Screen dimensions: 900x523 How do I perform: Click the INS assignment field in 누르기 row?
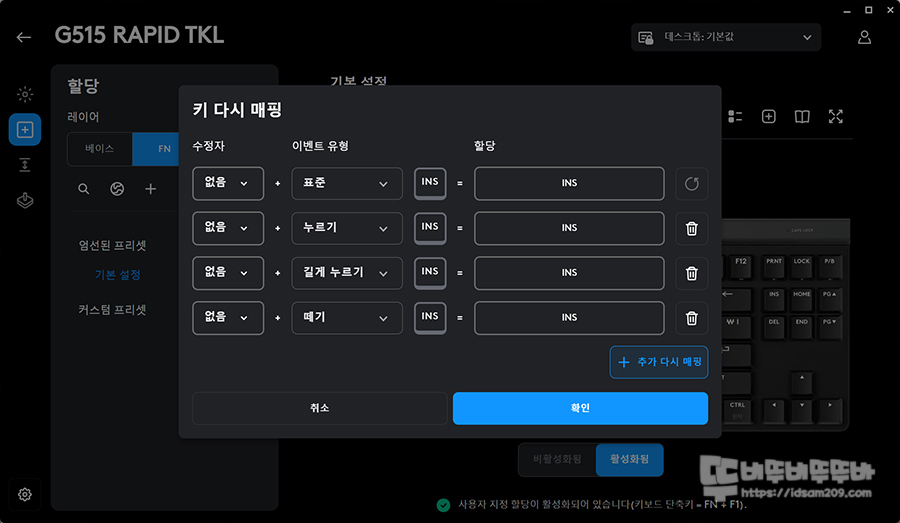click(569, 228)
